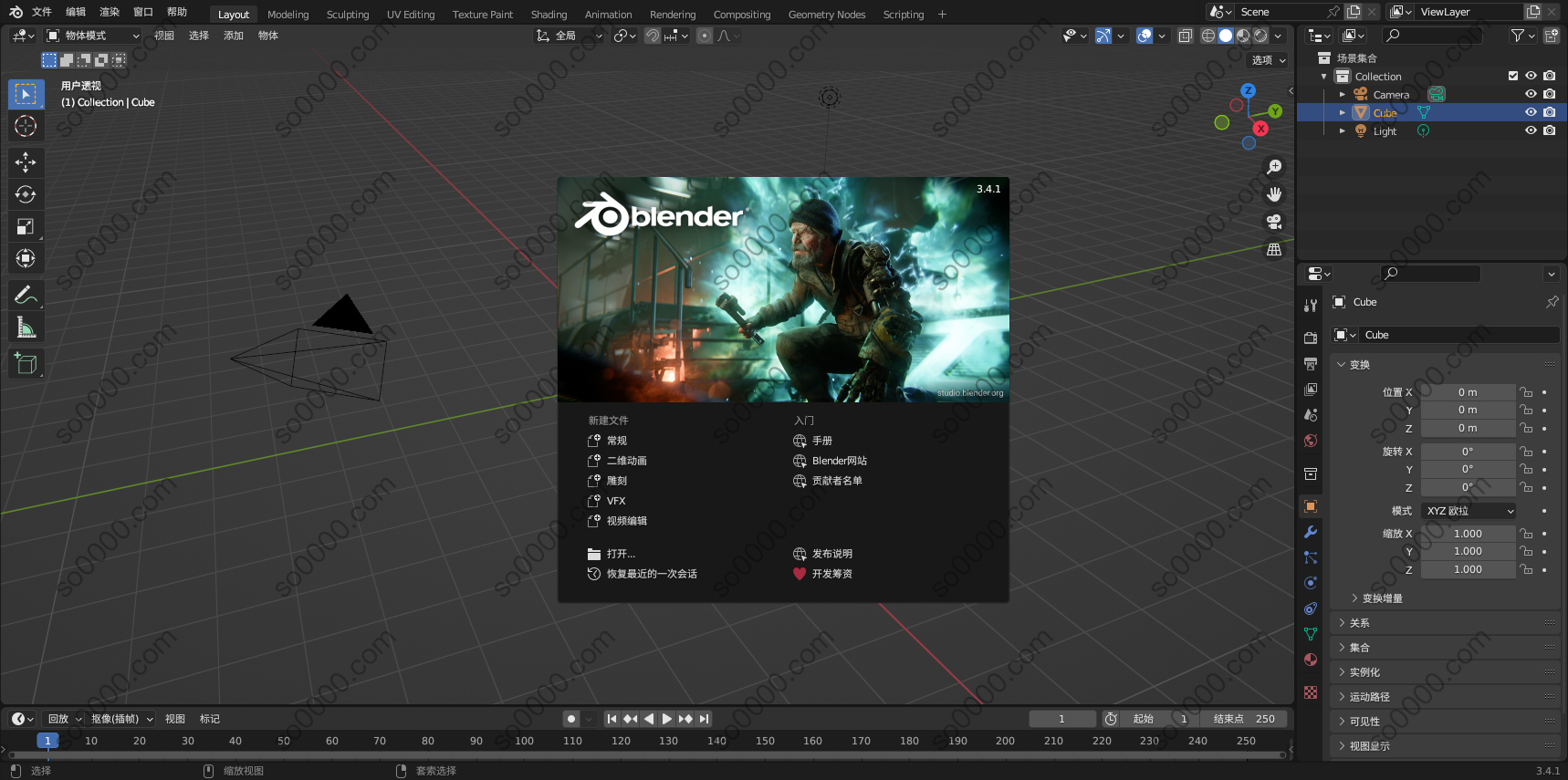Select the Cursor tool in toolbar
This screenshot has width=1568, height=780.
coord(26,126)
